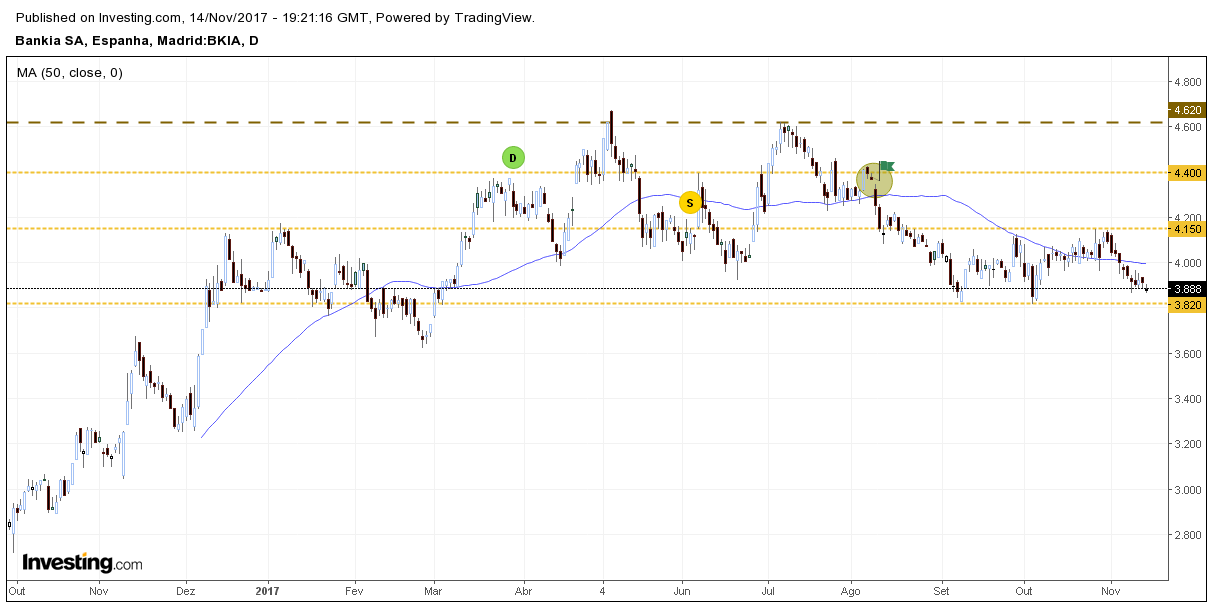This screenshot has width=1213, height=604.
Task: Click the 4.000 price axis value
Action: (x=1188, y=263)
